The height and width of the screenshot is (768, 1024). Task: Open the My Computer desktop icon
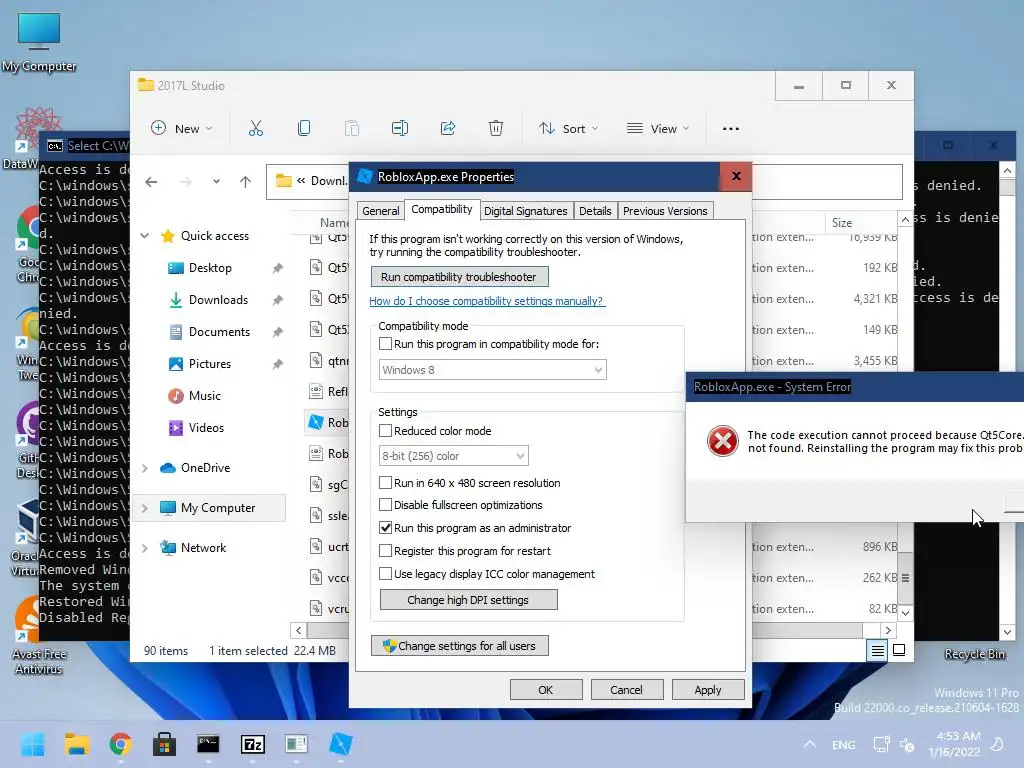39,42
